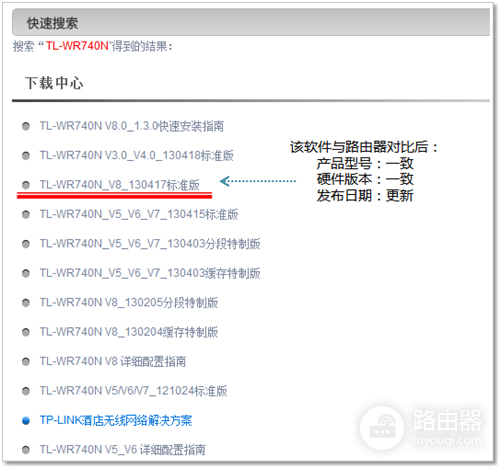Open TP-LINK酒店无线网络解决方案 link

pos(116,420)
